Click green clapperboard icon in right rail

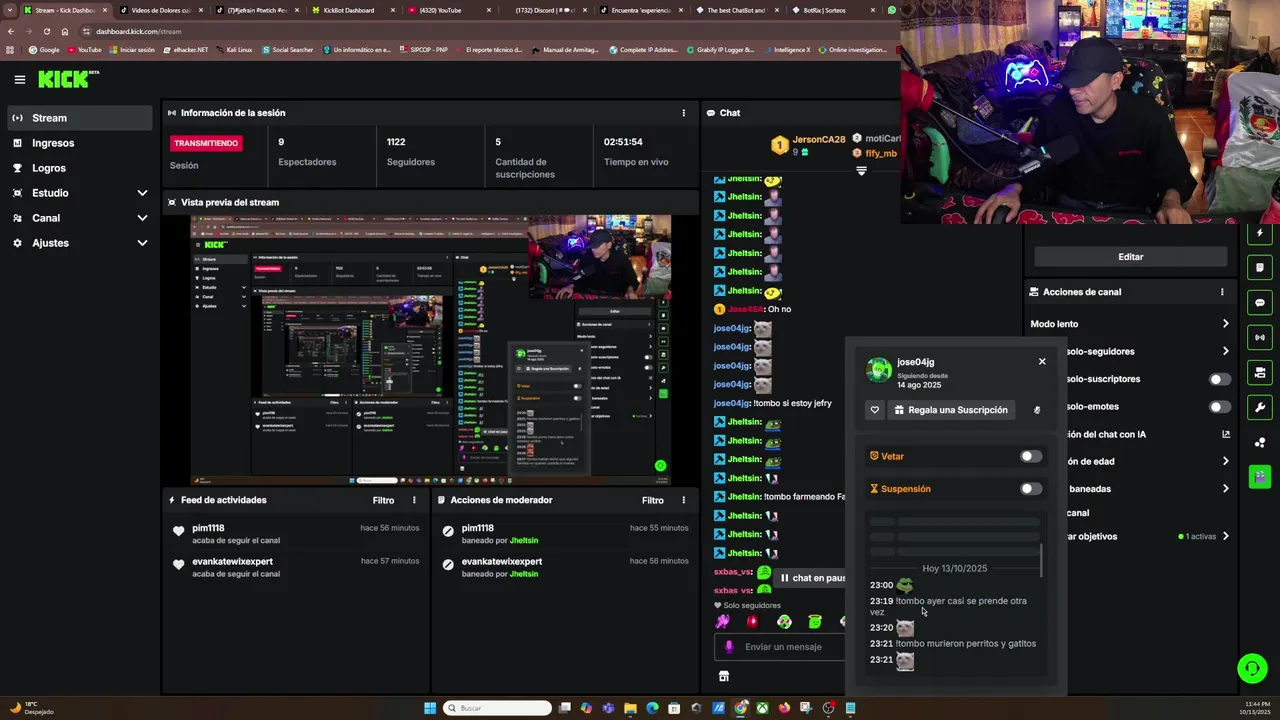[1260, 476]
